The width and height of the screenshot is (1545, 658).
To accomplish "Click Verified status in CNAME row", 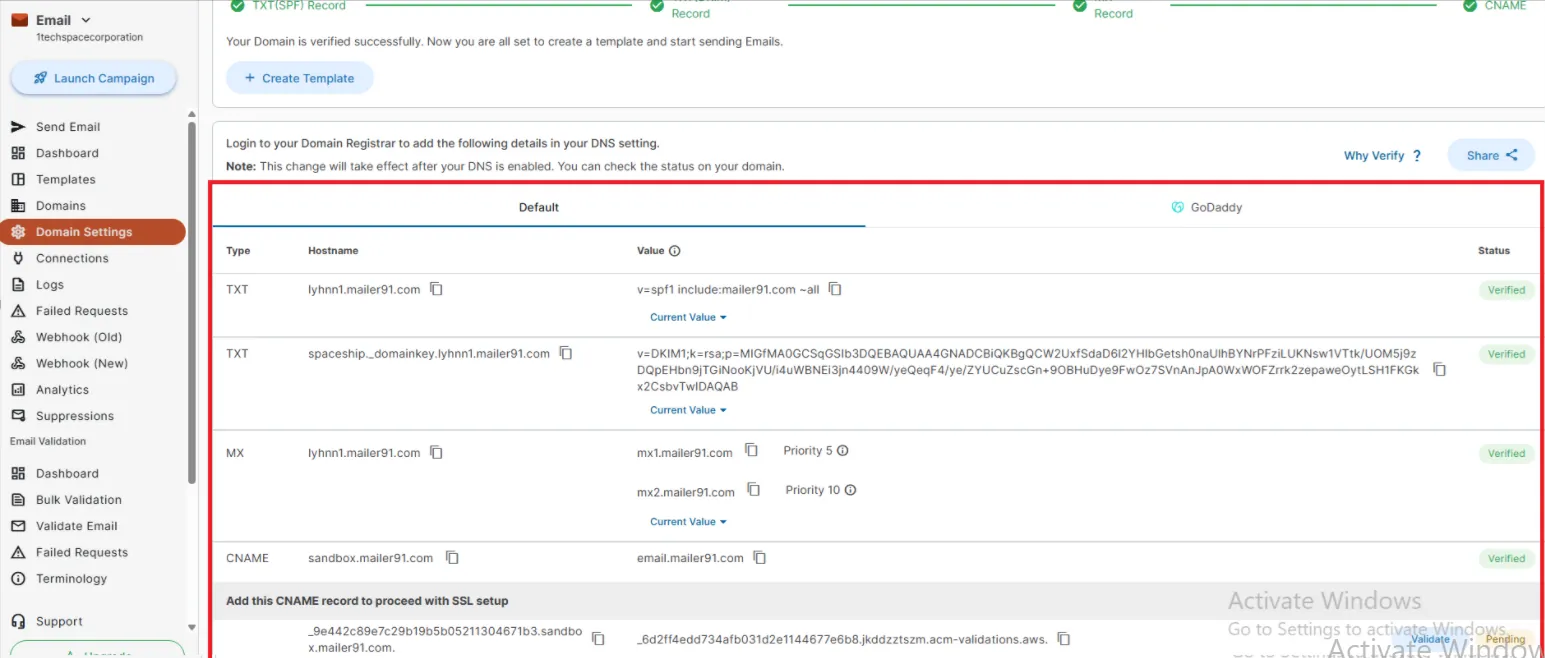I will pyautogui.click(x=1506, y=559).
